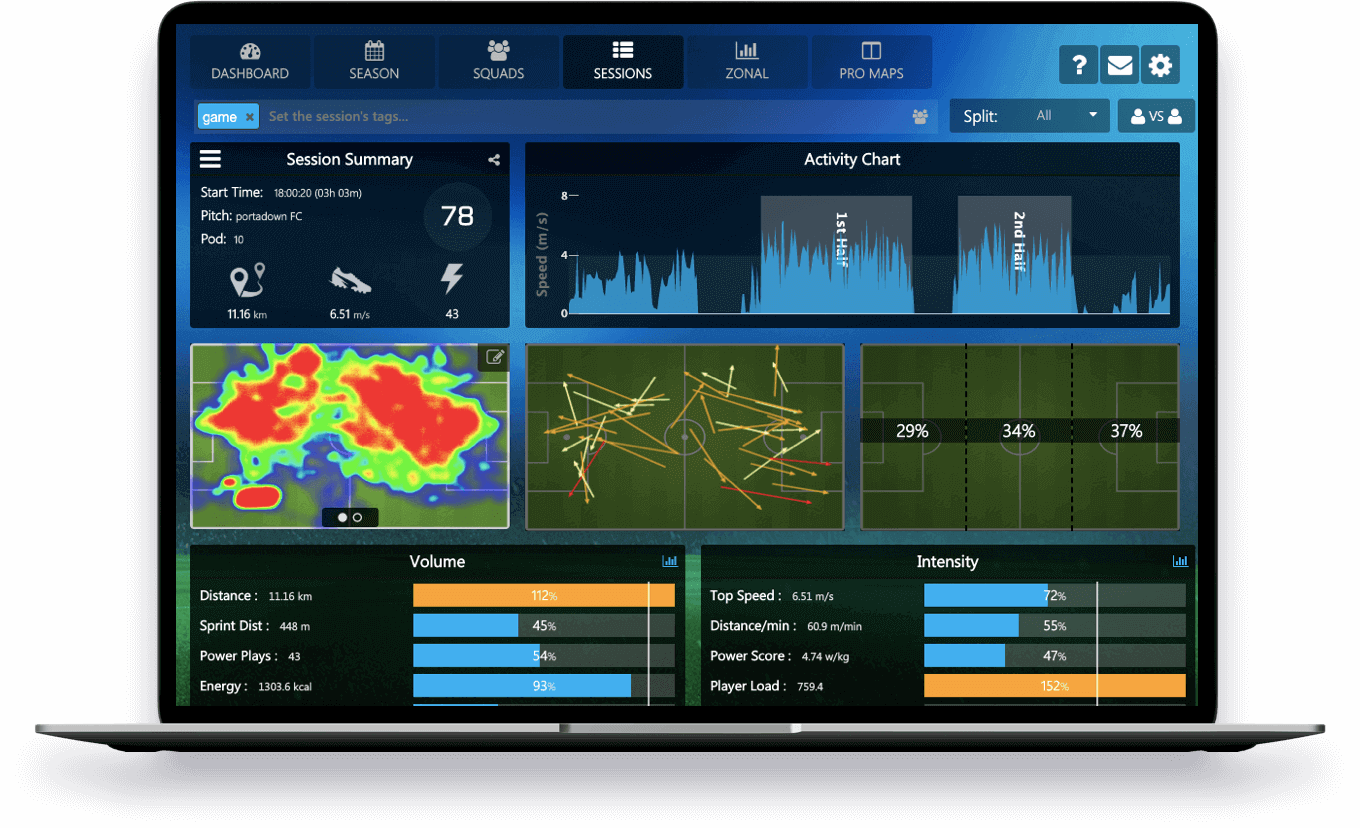Click the help question mark icon
This screenshot has width=1360, height=828.
1079,65
